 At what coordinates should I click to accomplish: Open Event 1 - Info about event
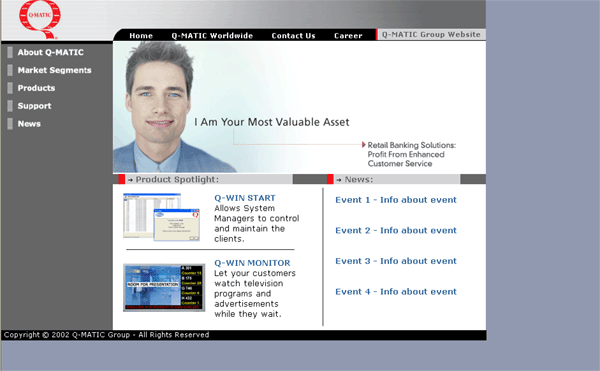396,200
